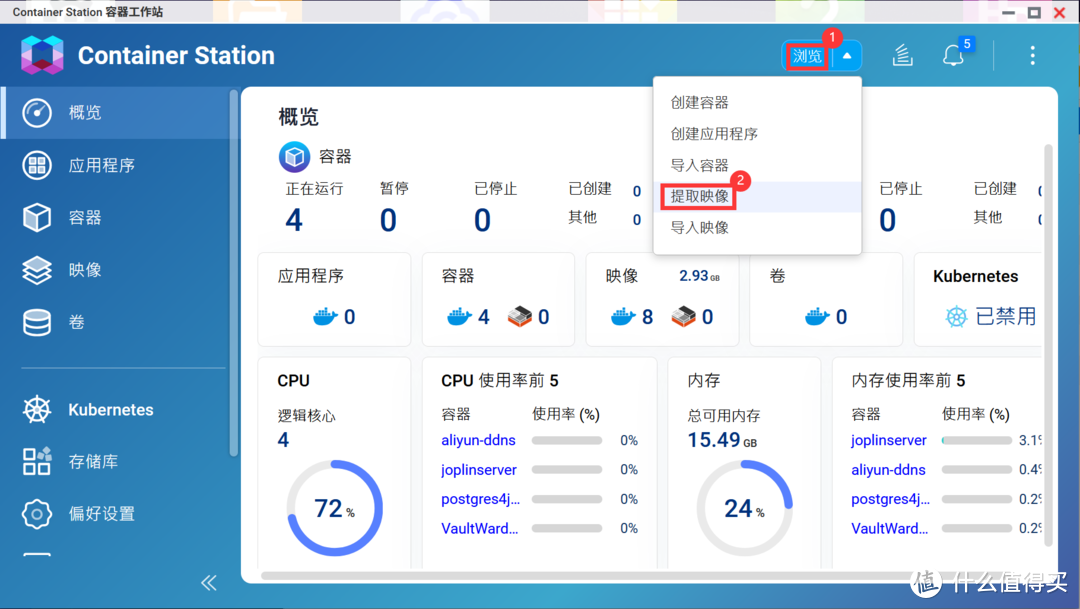The width and height of the screenshot is (1080, 609).
Task: Click Docker whale icon in 应用程序 card
Action: point(325,317)
